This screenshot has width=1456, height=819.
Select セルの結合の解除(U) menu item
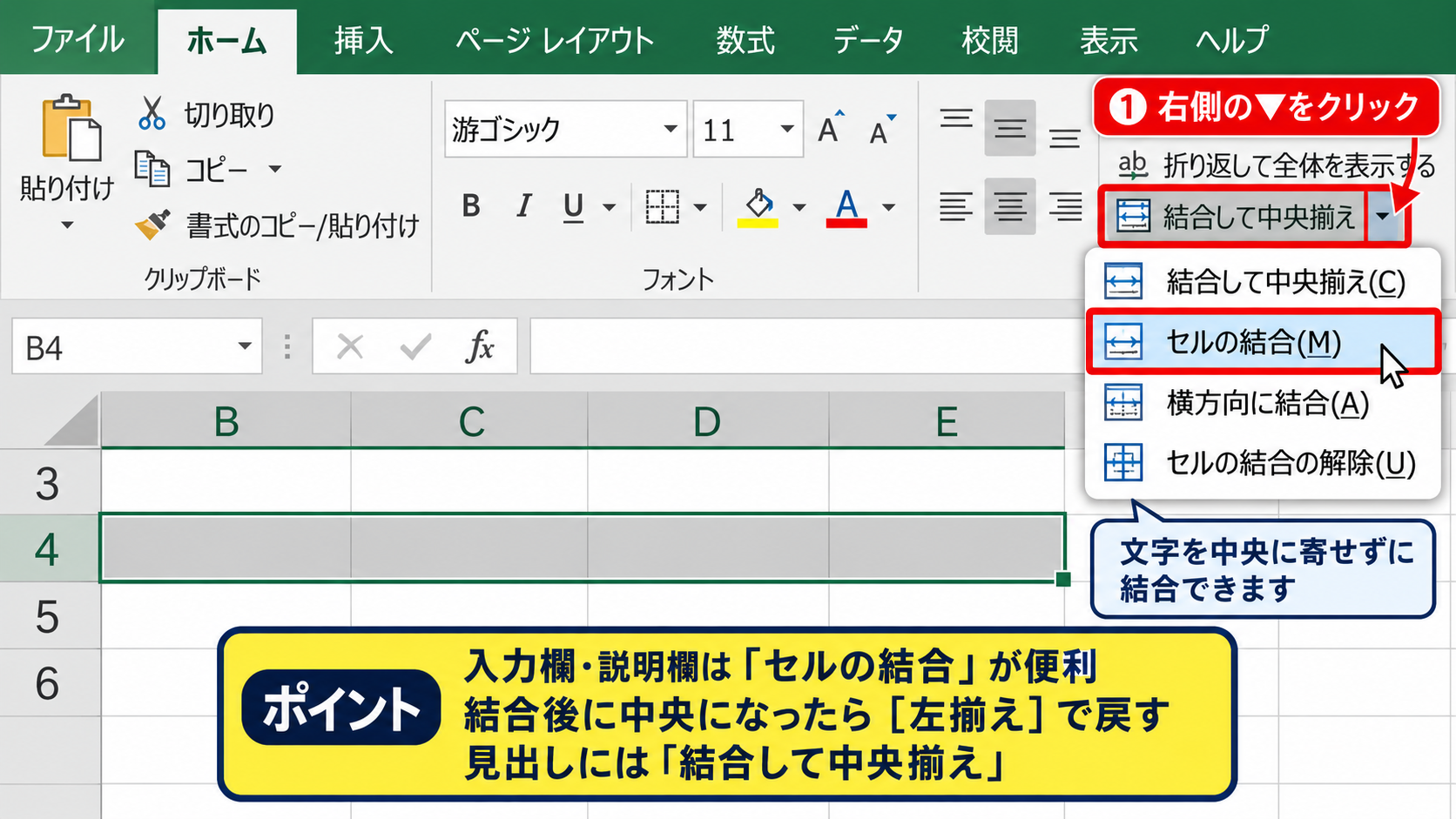[x=1263, y=463]
